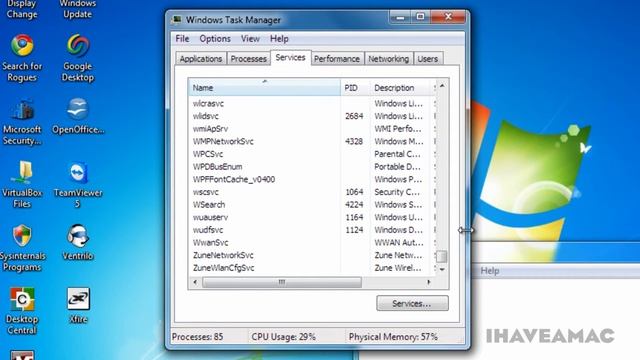Click the CPU Usage: 29% status entry
The image size is (640, 360).
click(283, 337)
